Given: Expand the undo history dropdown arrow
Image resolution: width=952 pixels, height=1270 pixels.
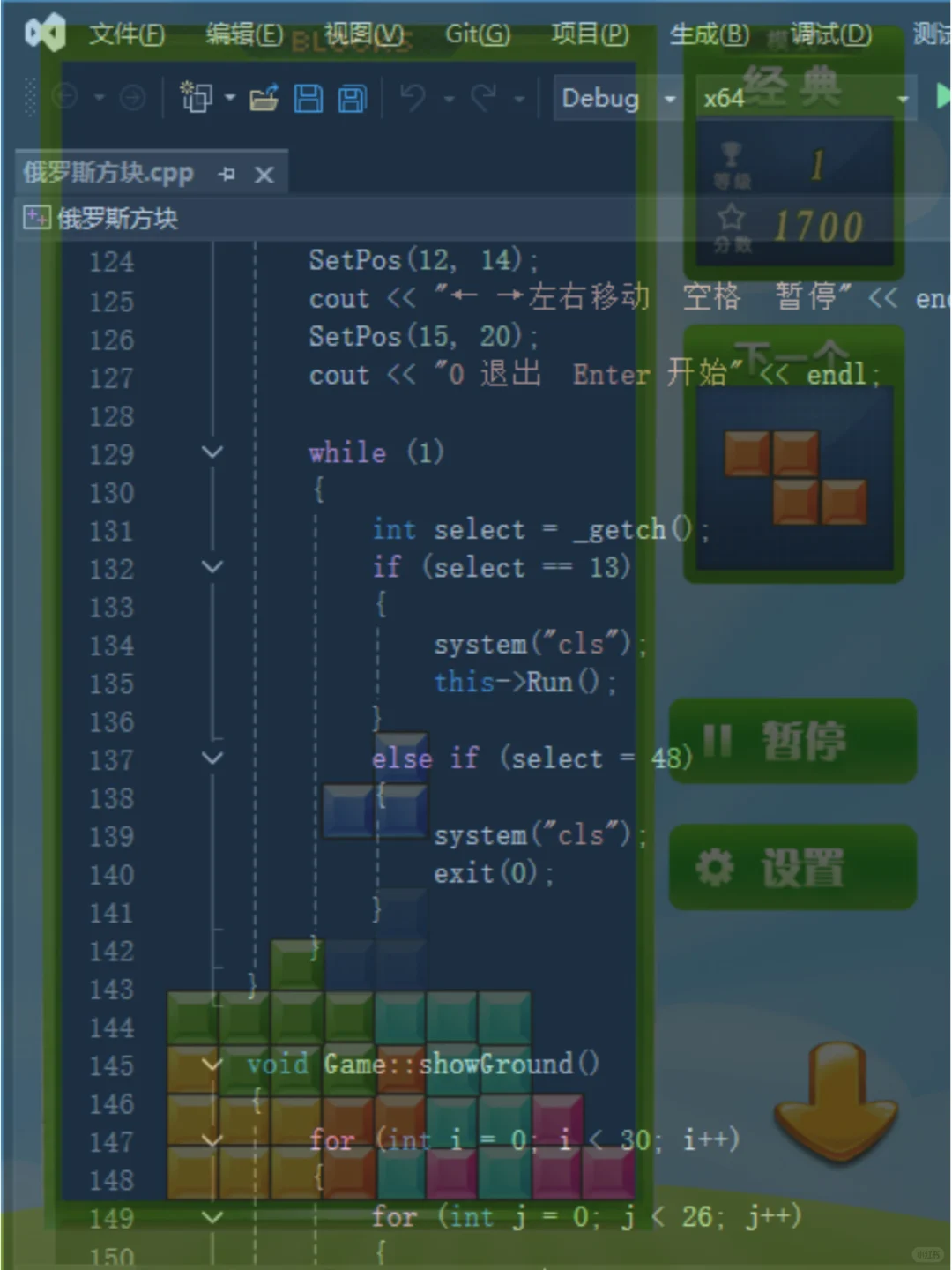Looking at the screenshot, I should 449,98.
